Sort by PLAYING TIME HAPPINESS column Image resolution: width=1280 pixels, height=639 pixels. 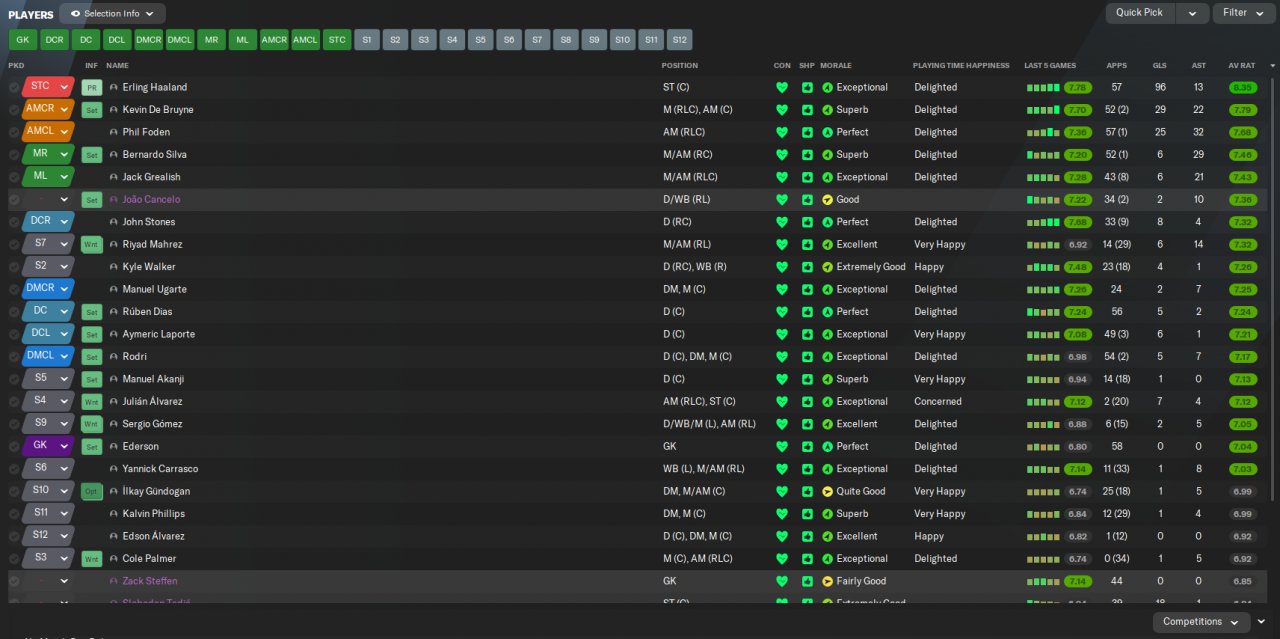961,65
